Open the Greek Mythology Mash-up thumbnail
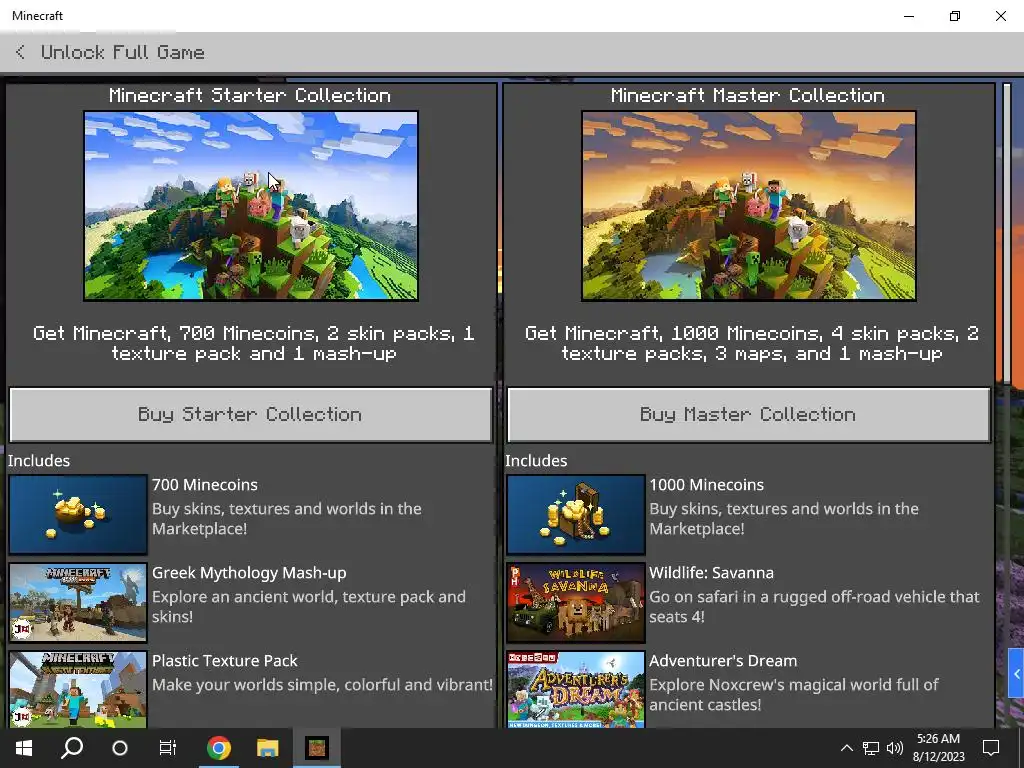1024x768 pixels. (x=78, y=603)
